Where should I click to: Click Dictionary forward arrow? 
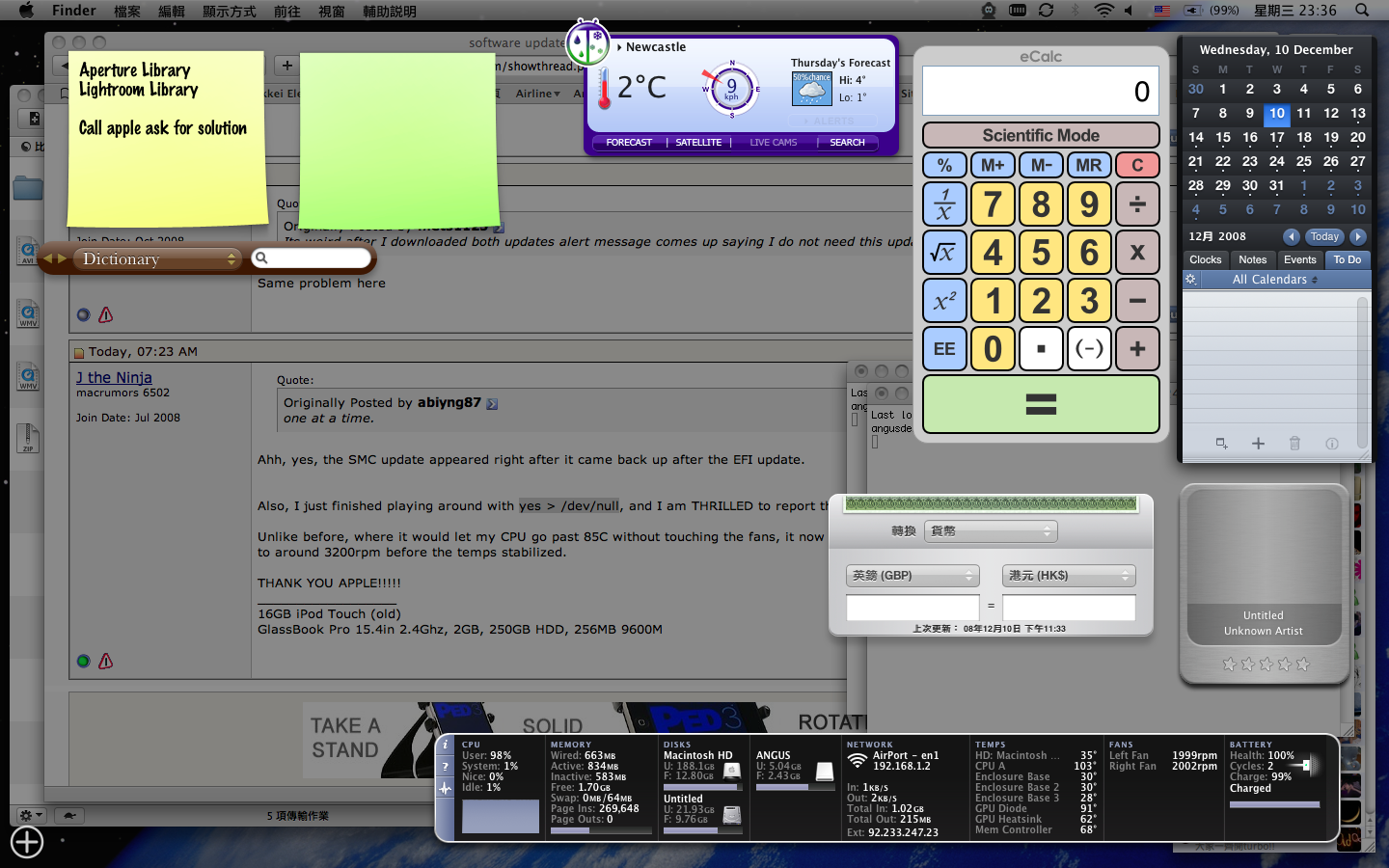click(x=62, y=258)
